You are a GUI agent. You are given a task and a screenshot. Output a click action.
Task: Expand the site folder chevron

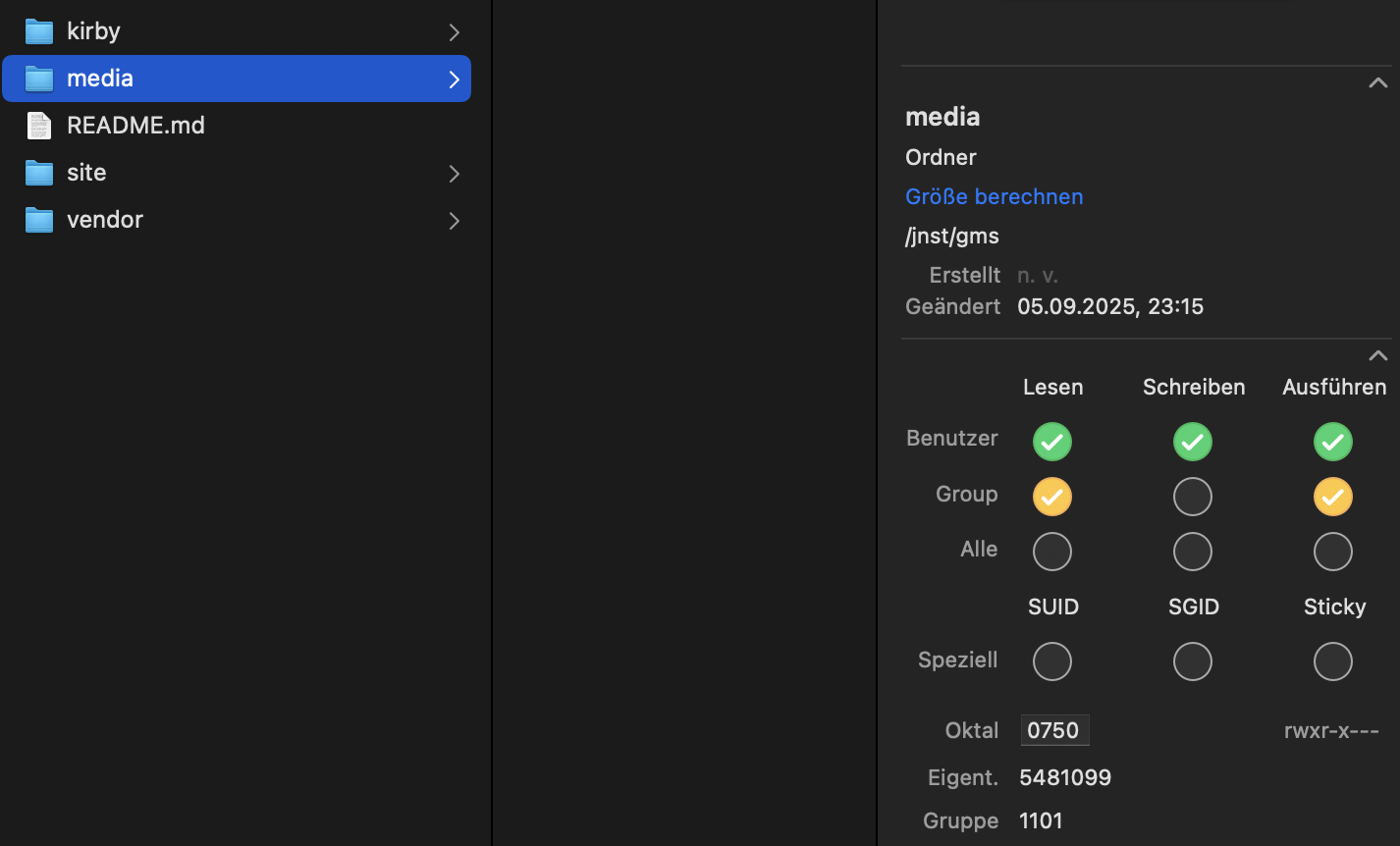pyautogui.click(x=455, y=174)
